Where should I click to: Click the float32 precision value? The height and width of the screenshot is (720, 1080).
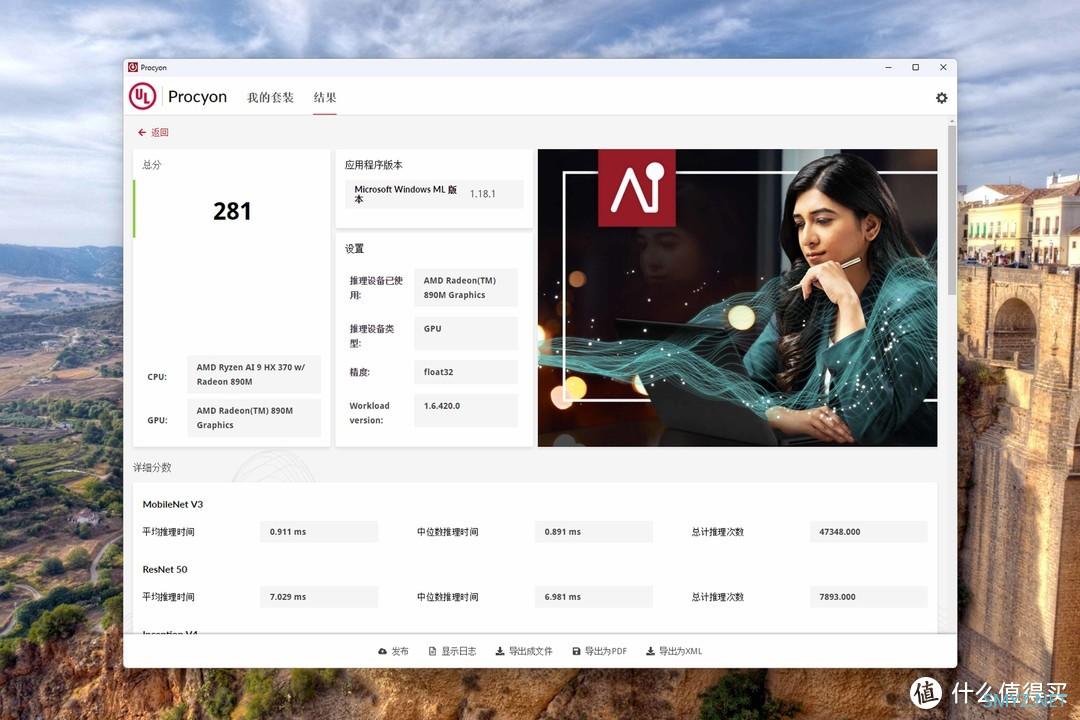[466, 372]
